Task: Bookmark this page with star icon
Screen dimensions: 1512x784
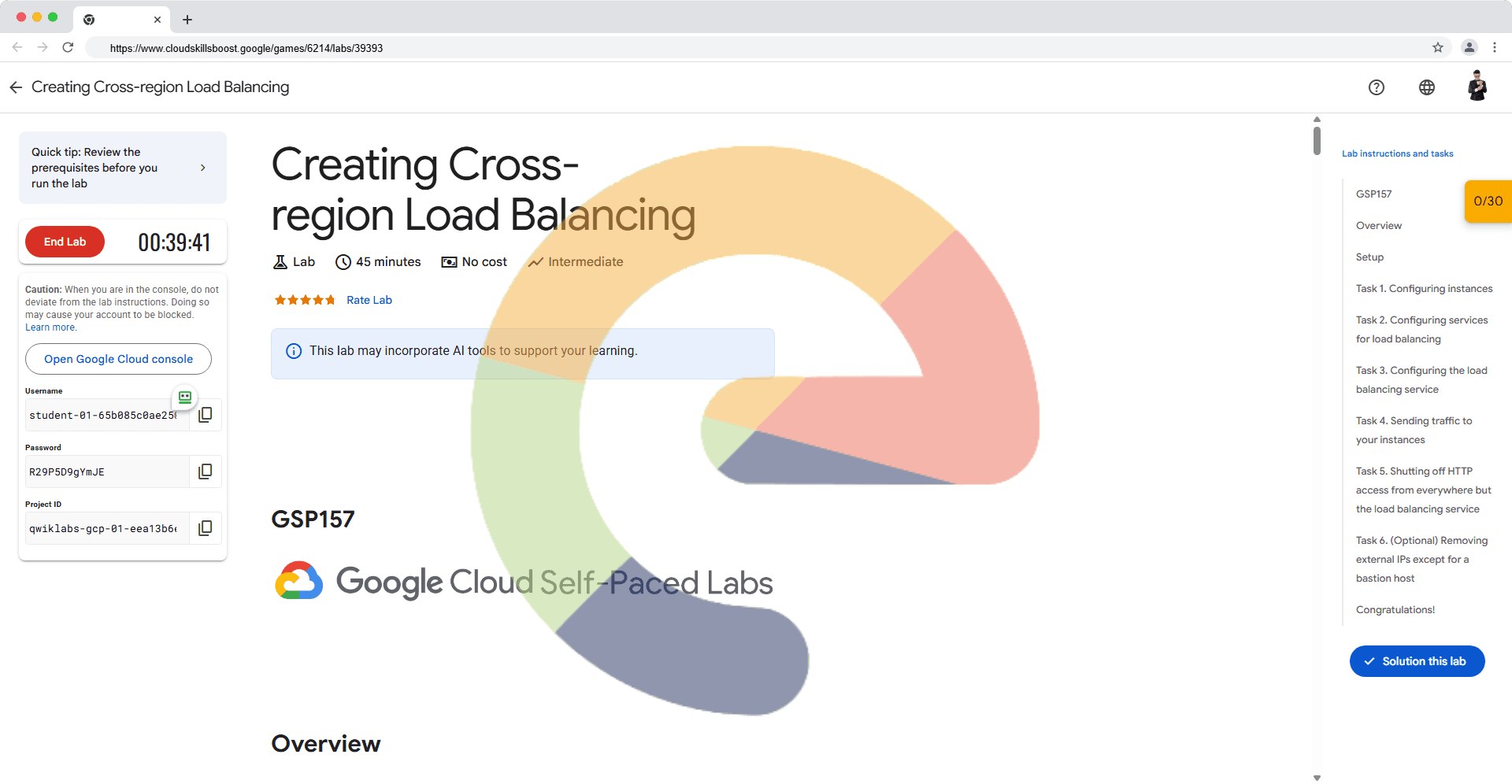Action: coord(1437,47)
